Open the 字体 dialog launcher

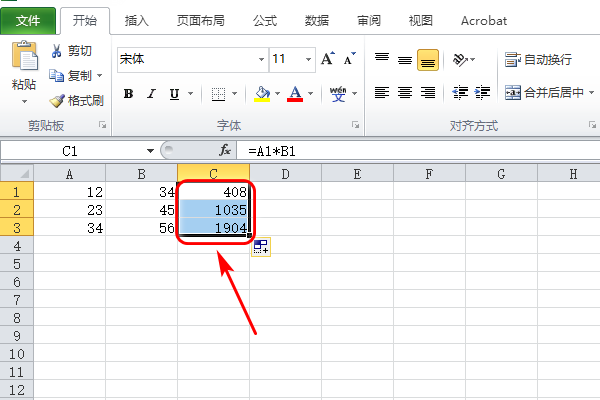coord(355,125)
